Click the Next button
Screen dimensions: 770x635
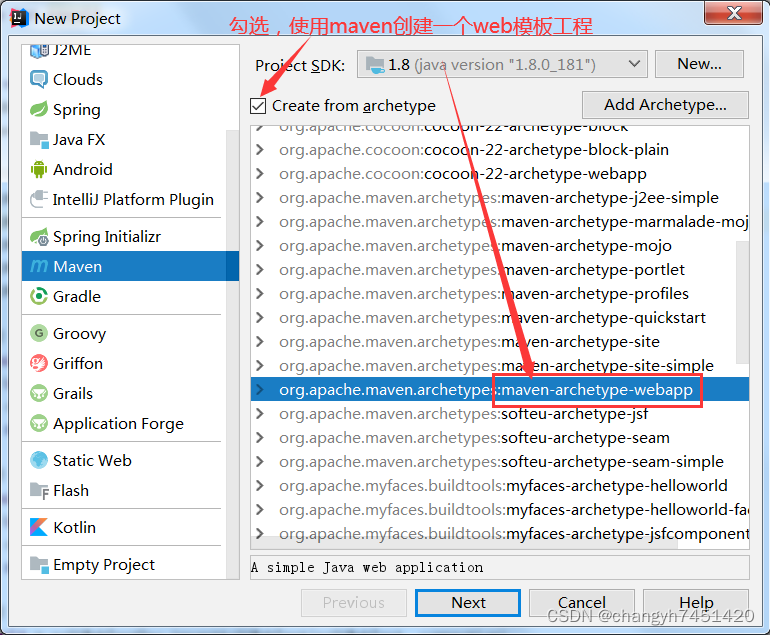pyautogui.click(x=468, y=603)
